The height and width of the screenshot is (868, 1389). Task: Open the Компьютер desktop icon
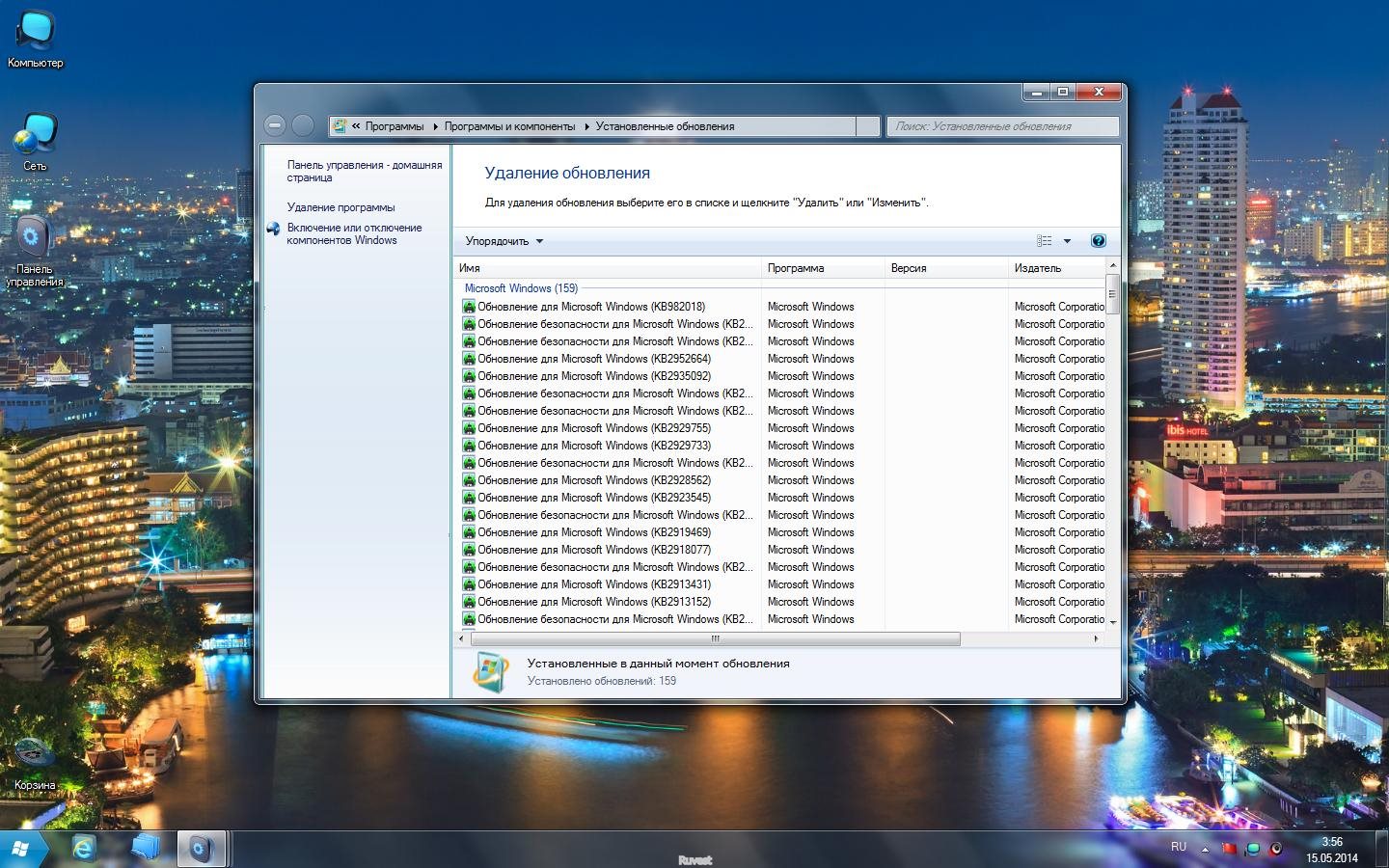36,39
